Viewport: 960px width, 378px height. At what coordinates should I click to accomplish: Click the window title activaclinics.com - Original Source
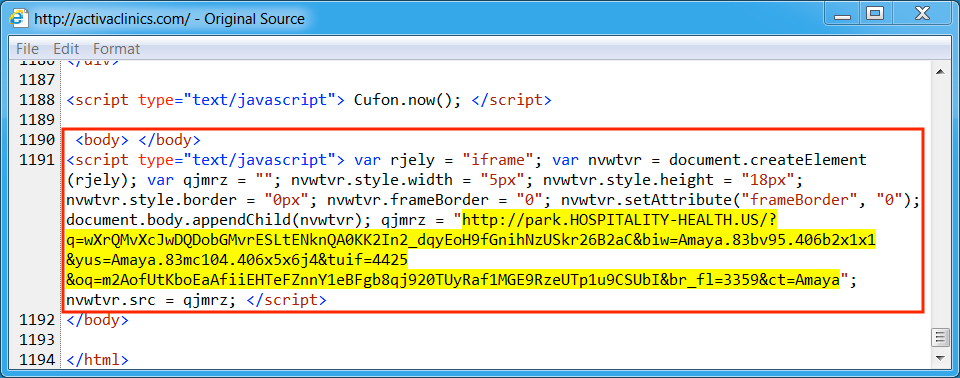(x=169, y=19)
